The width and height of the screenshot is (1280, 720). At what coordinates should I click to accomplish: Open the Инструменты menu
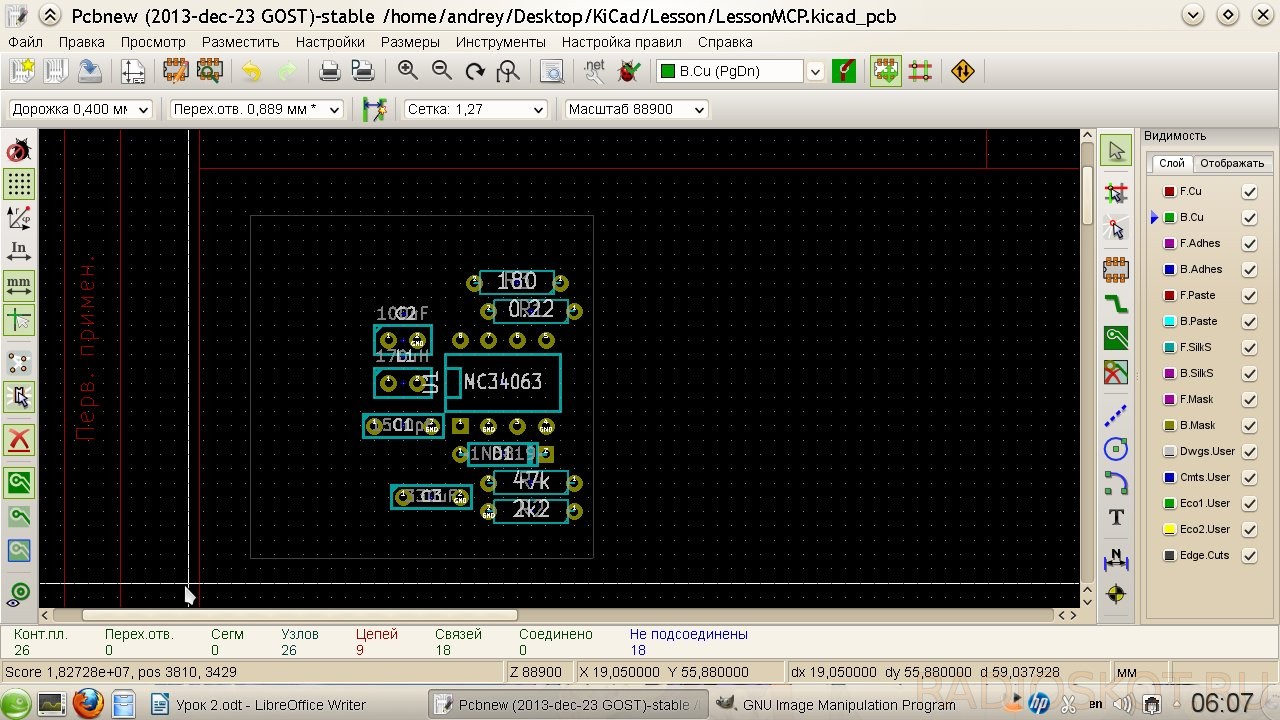point(500,42)
